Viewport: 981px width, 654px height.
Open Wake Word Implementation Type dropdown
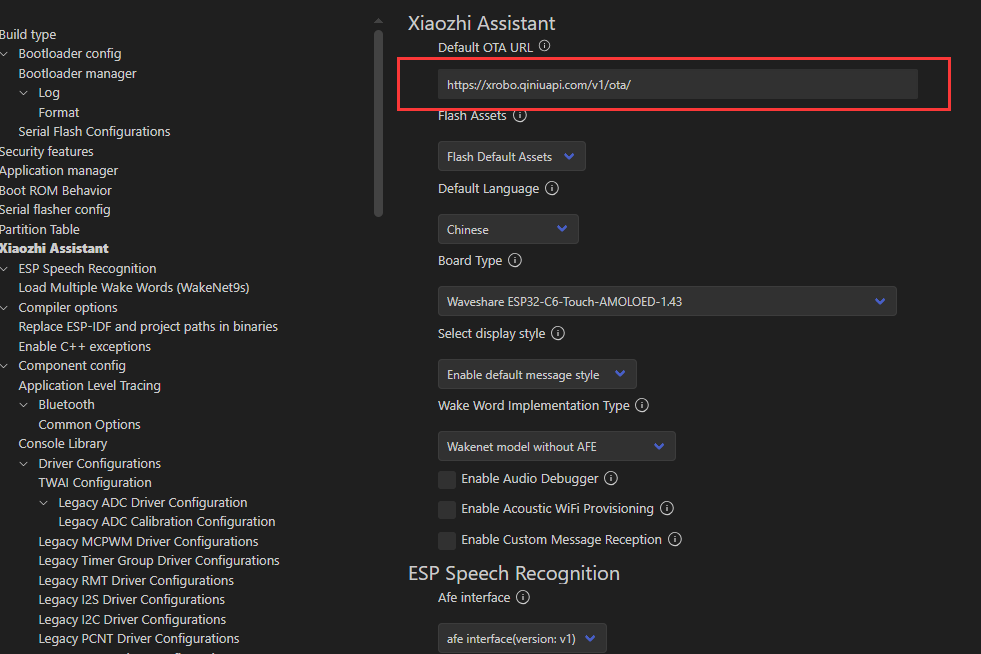point(556,446)
